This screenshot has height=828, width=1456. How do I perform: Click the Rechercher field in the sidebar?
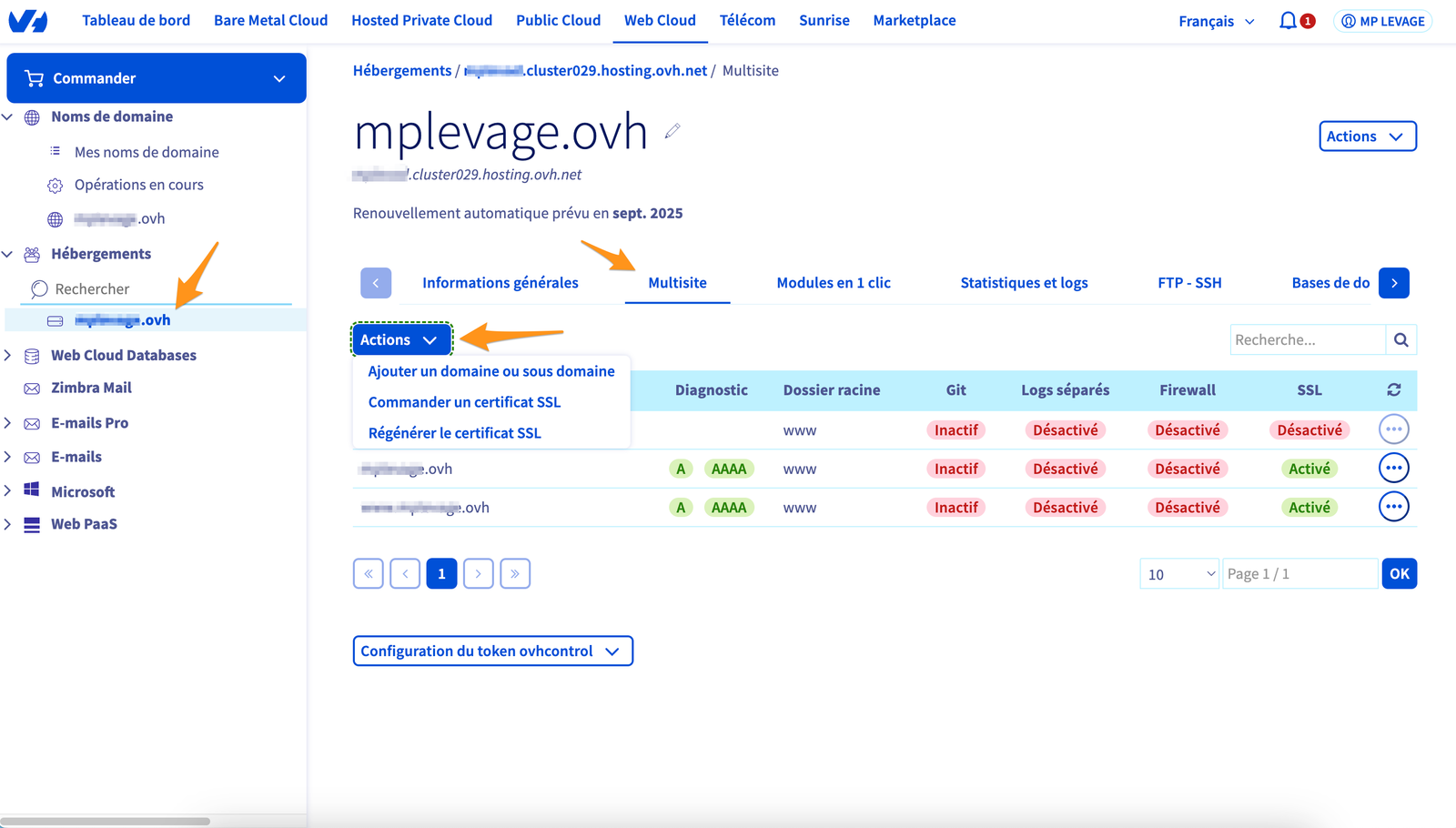(157, 288)
